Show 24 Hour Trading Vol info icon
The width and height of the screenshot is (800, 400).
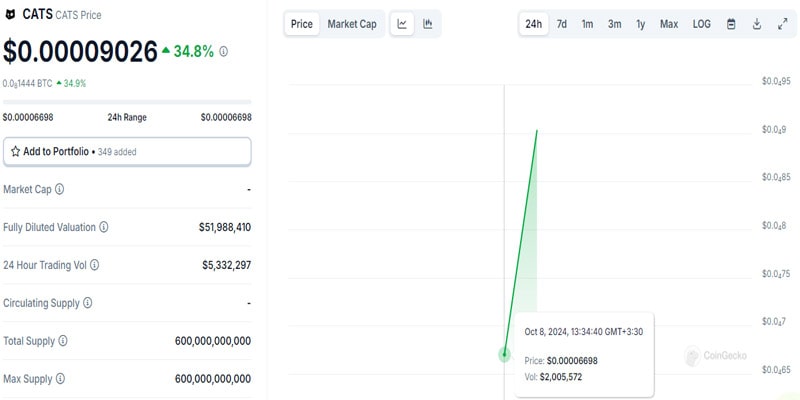[x=94, y=265]
